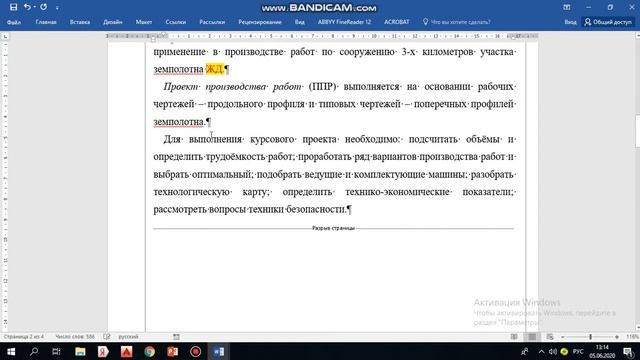Open the Рассылки ribbon tab
Screen dimensions: 640x360
tap(212, 22)
